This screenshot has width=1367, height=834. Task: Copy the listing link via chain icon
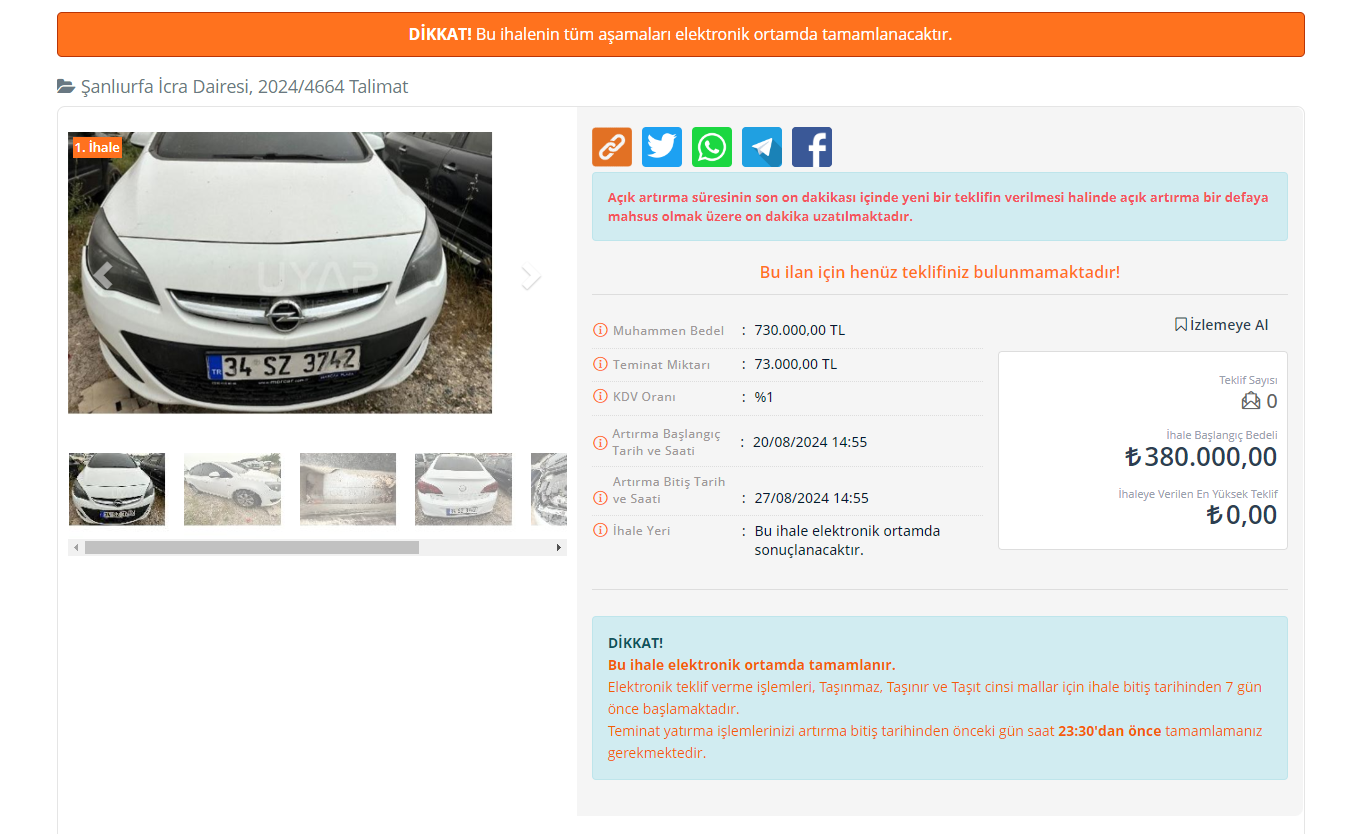611,147
